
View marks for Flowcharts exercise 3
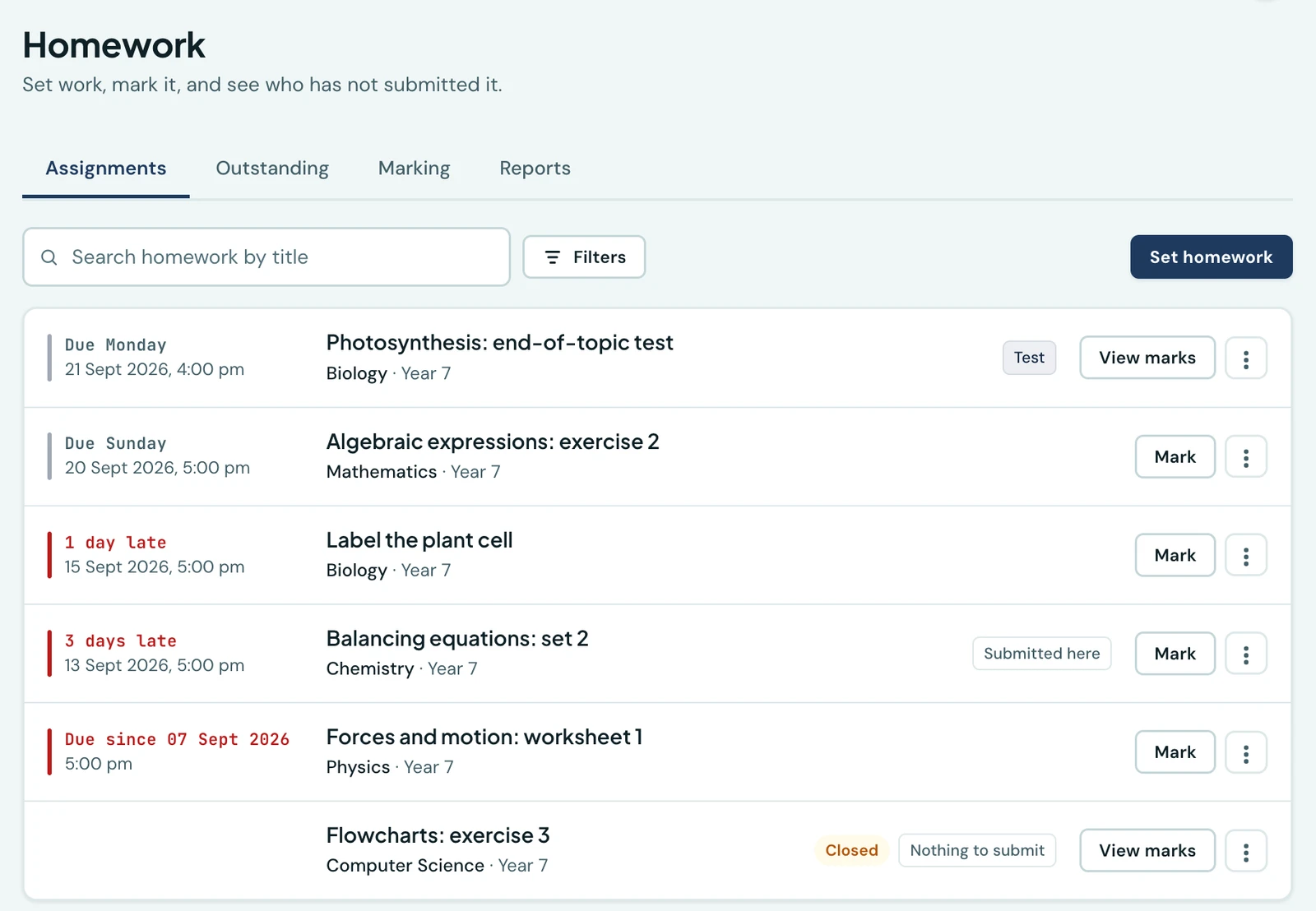[1147, 851]
